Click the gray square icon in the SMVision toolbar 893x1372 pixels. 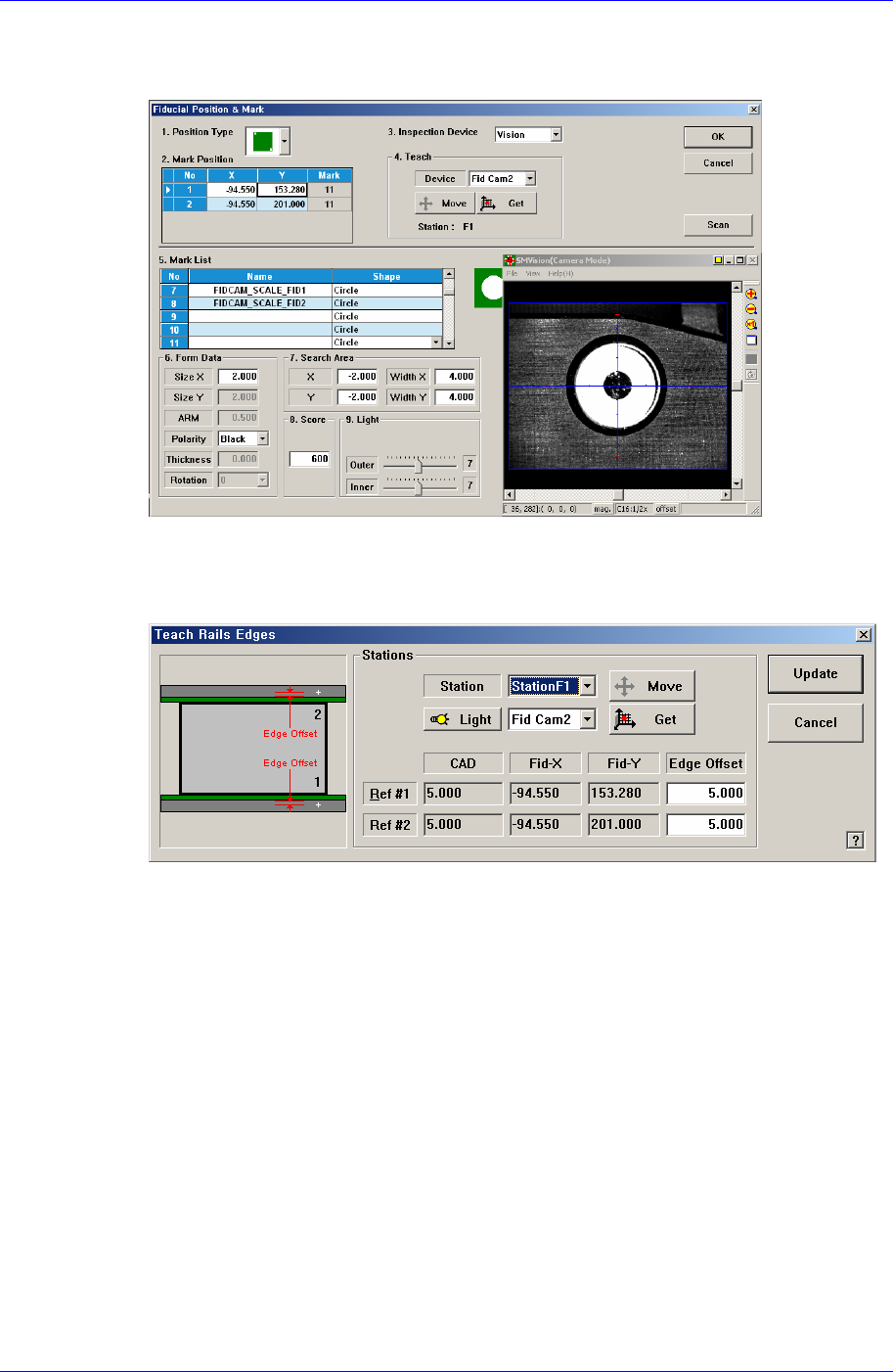751,359
